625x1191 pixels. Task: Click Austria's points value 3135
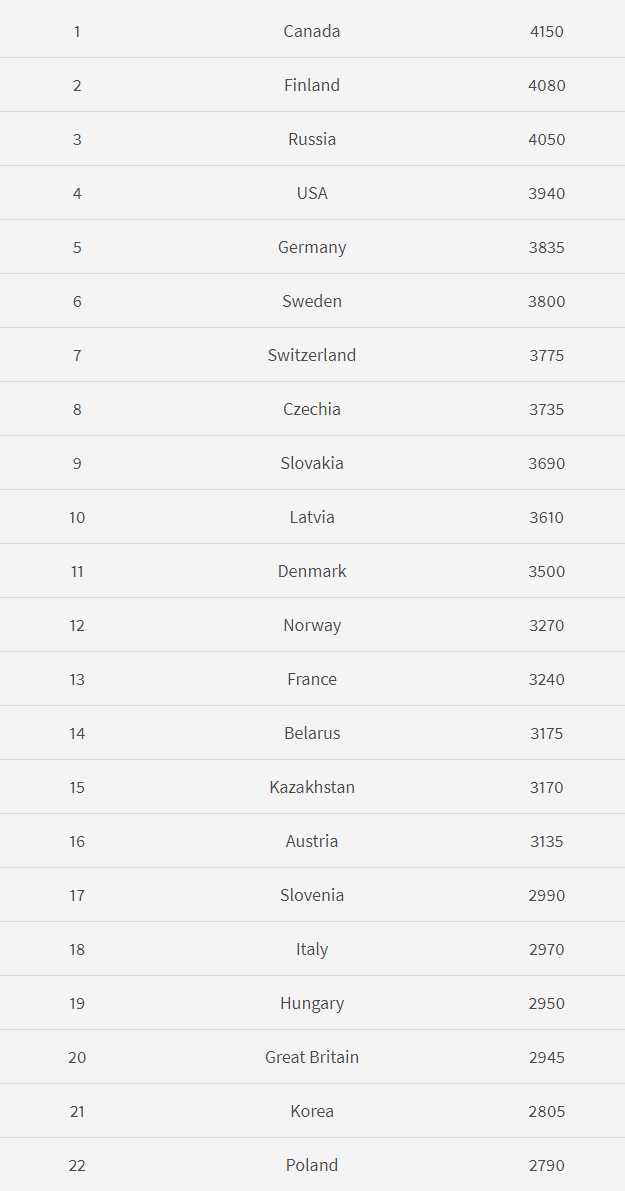tap(547, 841)
